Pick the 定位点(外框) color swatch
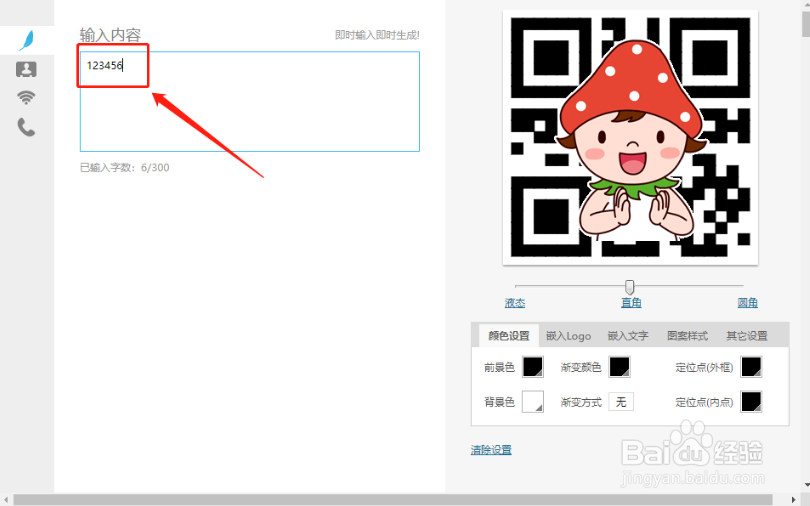The image size is (810, 506). pos(751,367)
